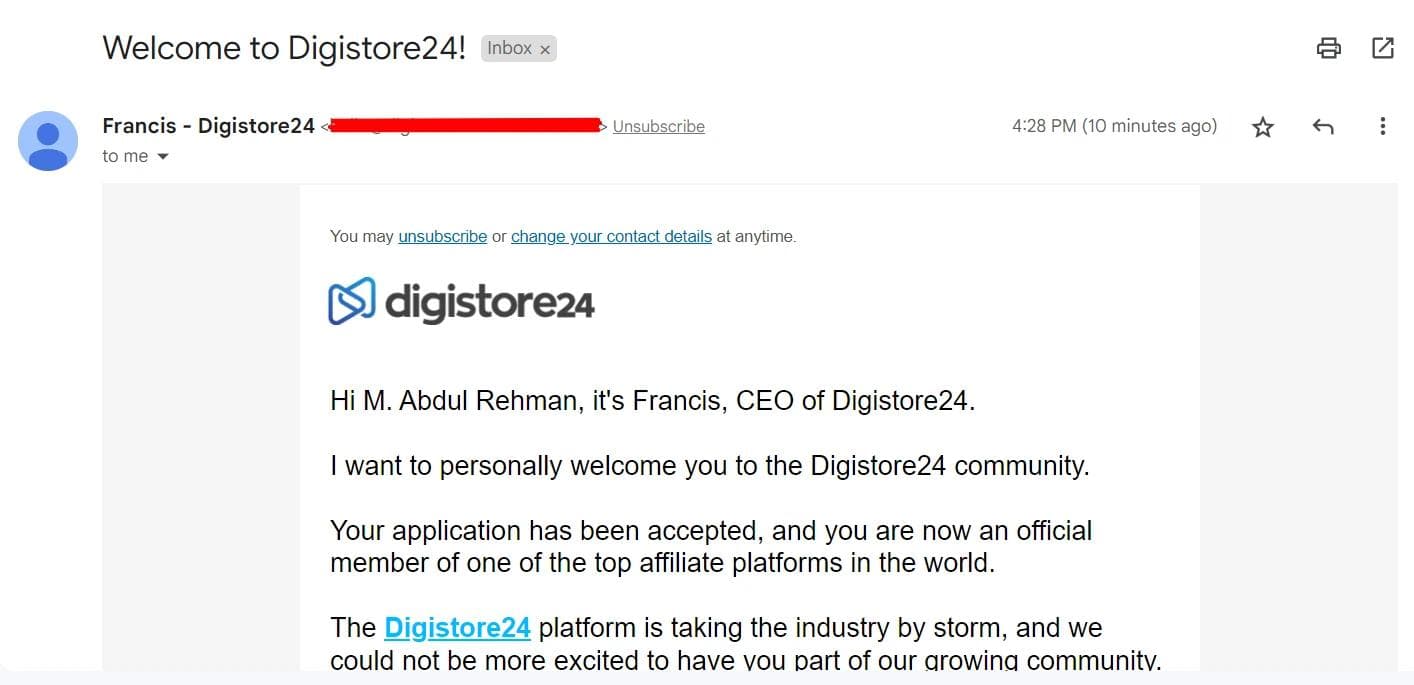This screenshot has width=1414, height=685.
Task: Click the "Welcome to Digistore24!" subject line
Action: click(284, 48)
